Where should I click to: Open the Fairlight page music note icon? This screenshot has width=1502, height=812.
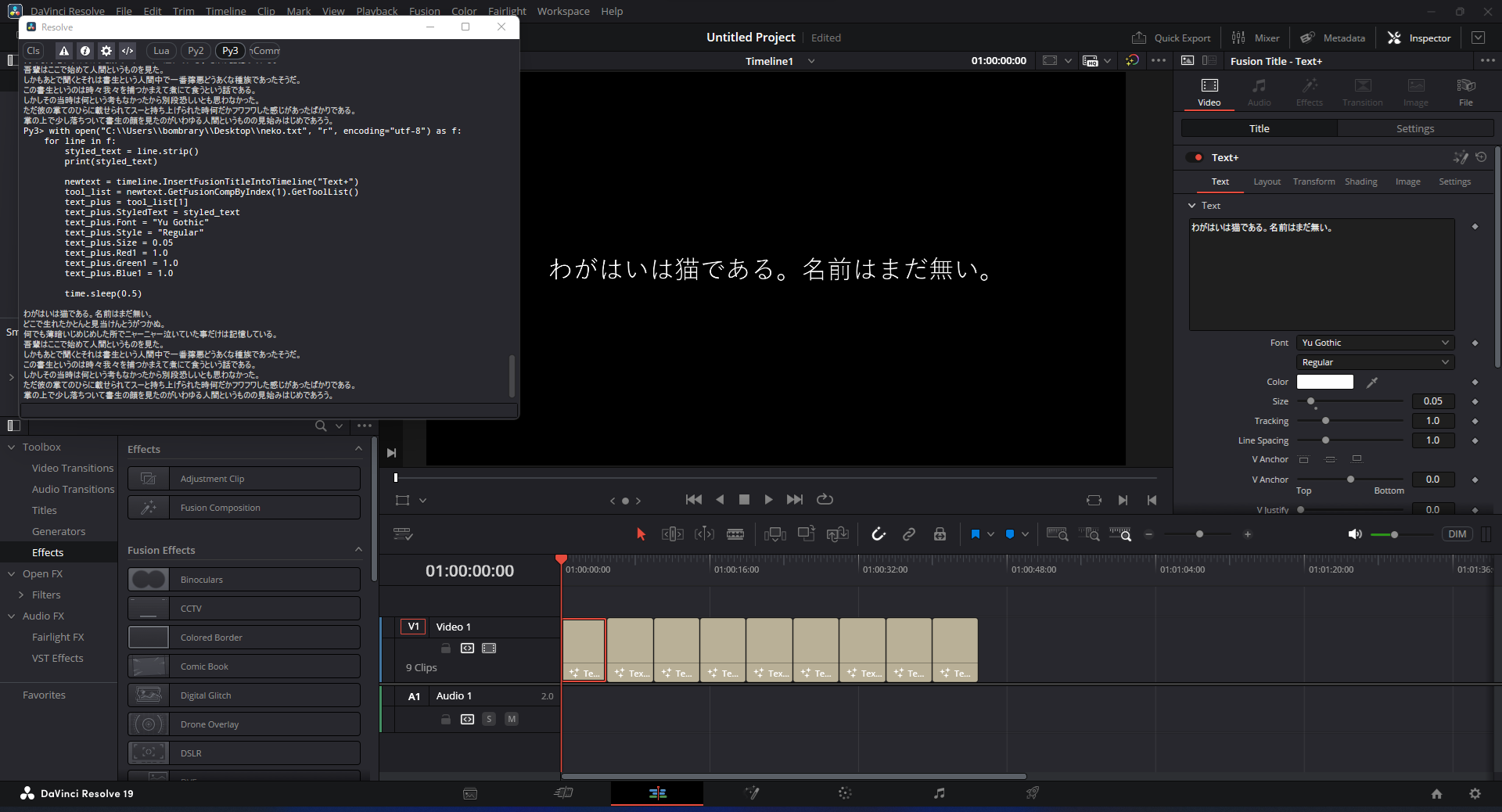(939, 793)
